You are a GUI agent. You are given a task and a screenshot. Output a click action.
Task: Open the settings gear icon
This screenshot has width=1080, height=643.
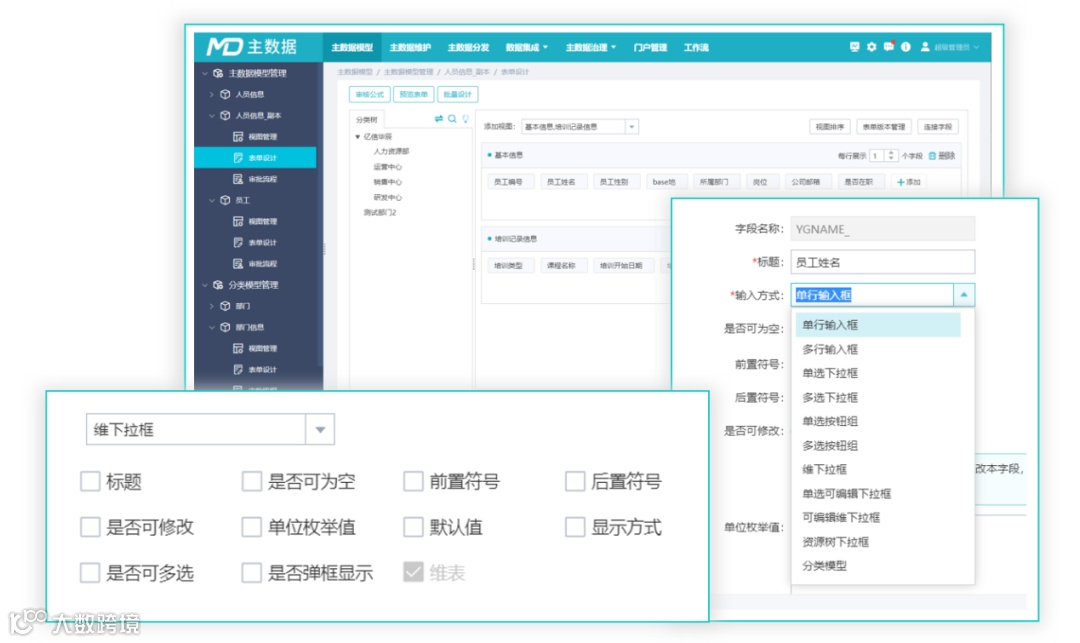pyautogui.click(x=871, y=47)
